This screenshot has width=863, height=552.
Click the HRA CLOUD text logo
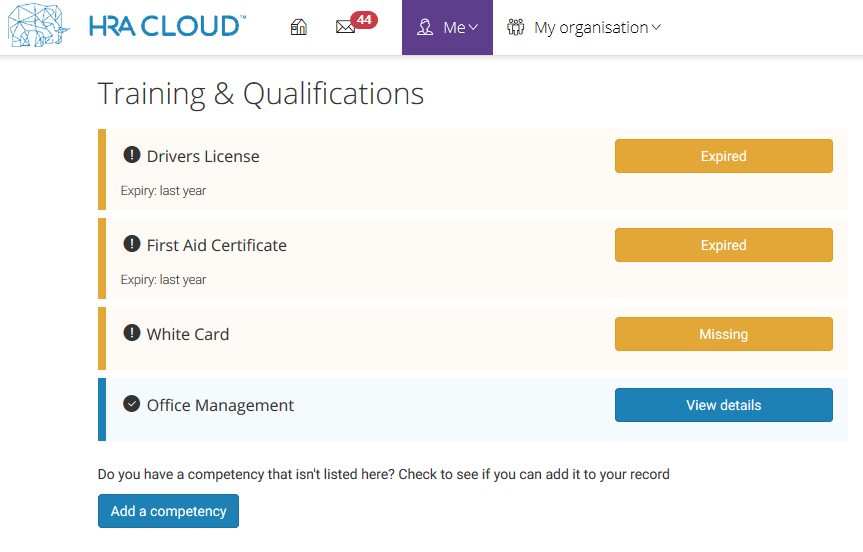(x=167, y=26)
